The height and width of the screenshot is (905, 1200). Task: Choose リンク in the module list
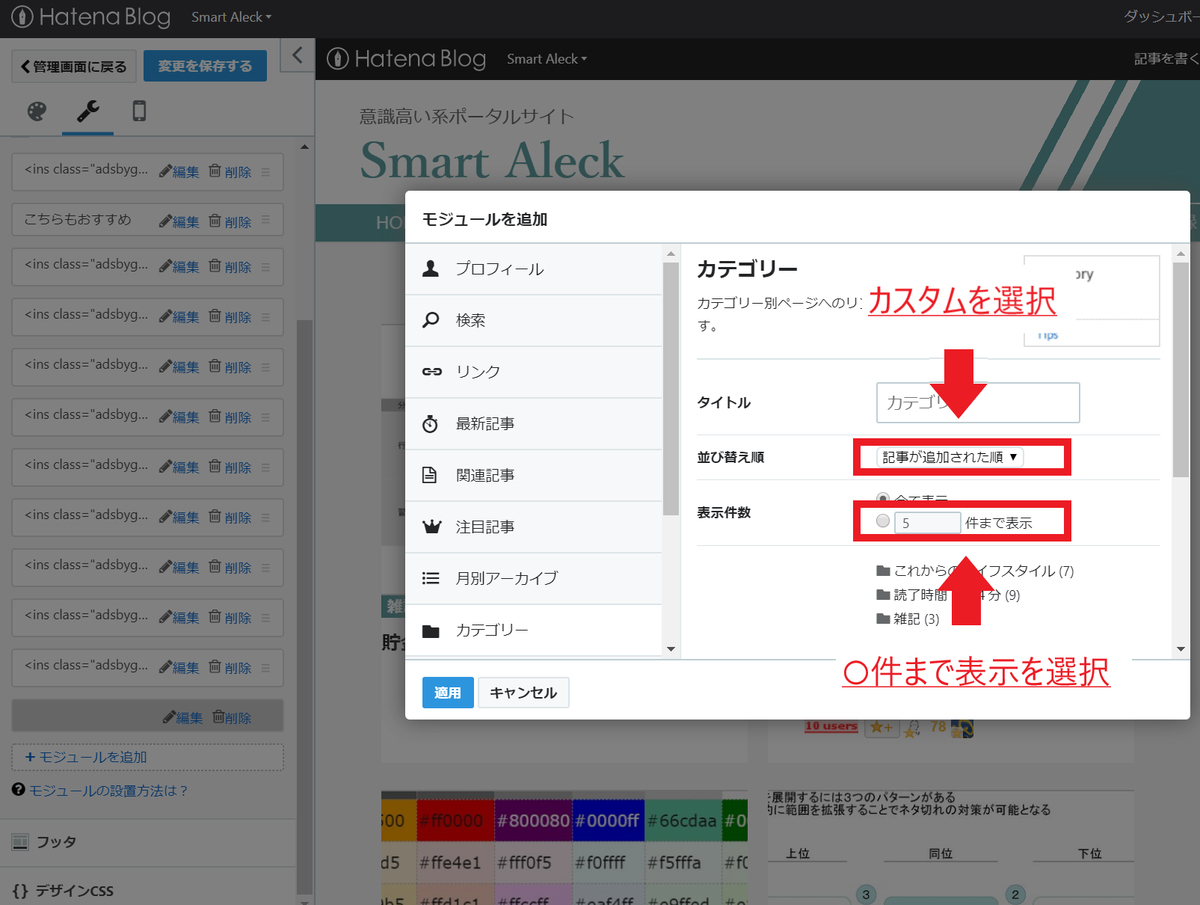click(x=533, y=372)
